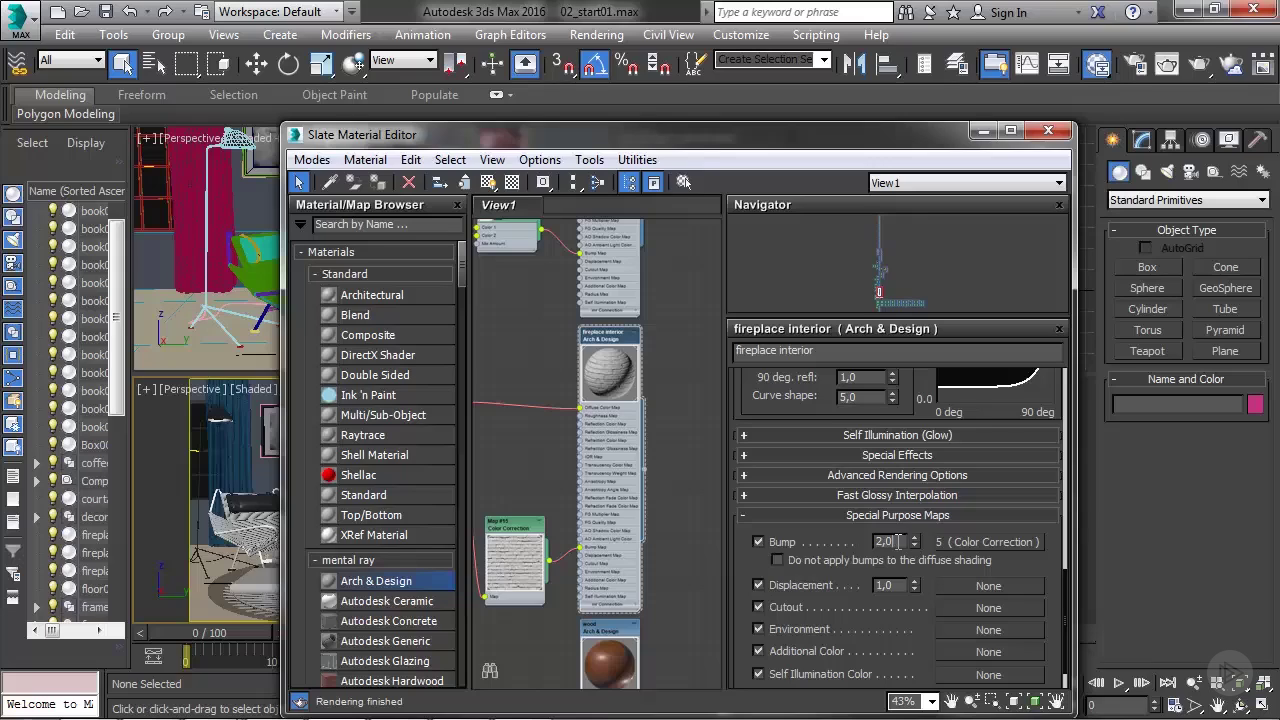Open the Rendering menu in main menu bar
1280x720 pixels.
(596, 34)
